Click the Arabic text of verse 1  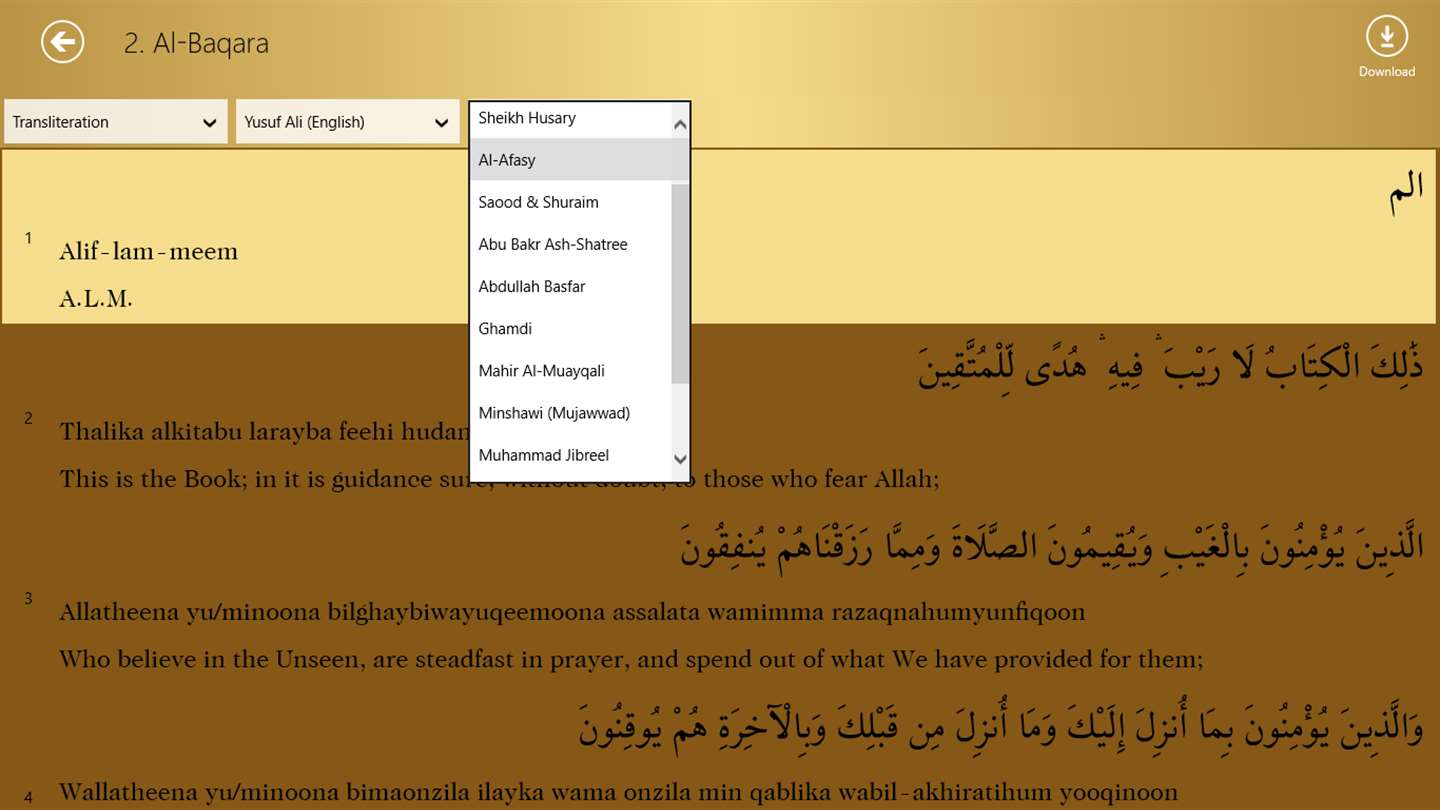click(1406, 192)
